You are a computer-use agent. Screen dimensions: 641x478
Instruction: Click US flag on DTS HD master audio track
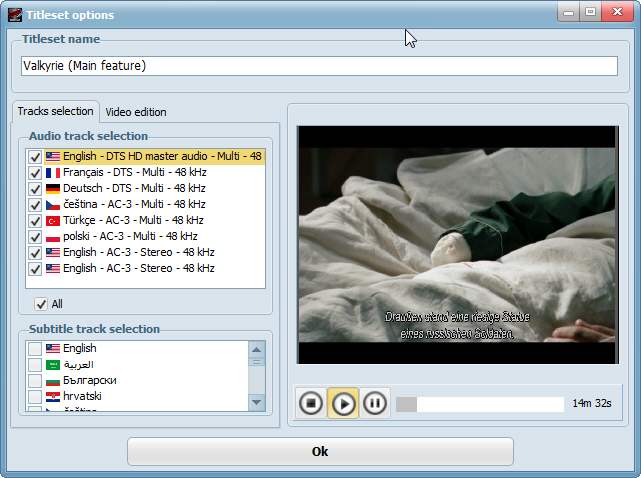click(53, 156)
